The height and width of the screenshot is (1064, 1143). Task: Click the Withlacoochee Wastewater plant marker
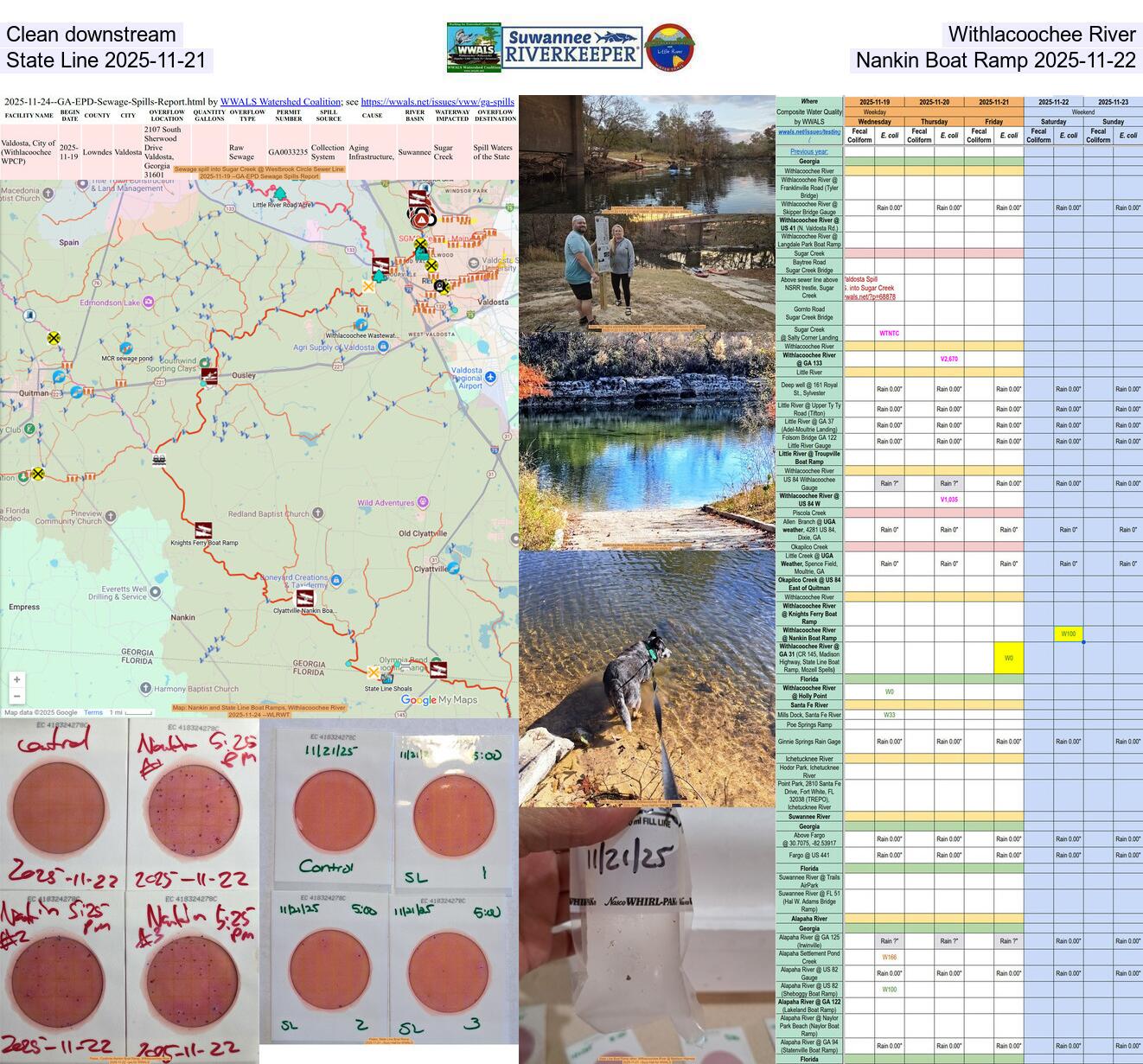(x=361, y=325)
